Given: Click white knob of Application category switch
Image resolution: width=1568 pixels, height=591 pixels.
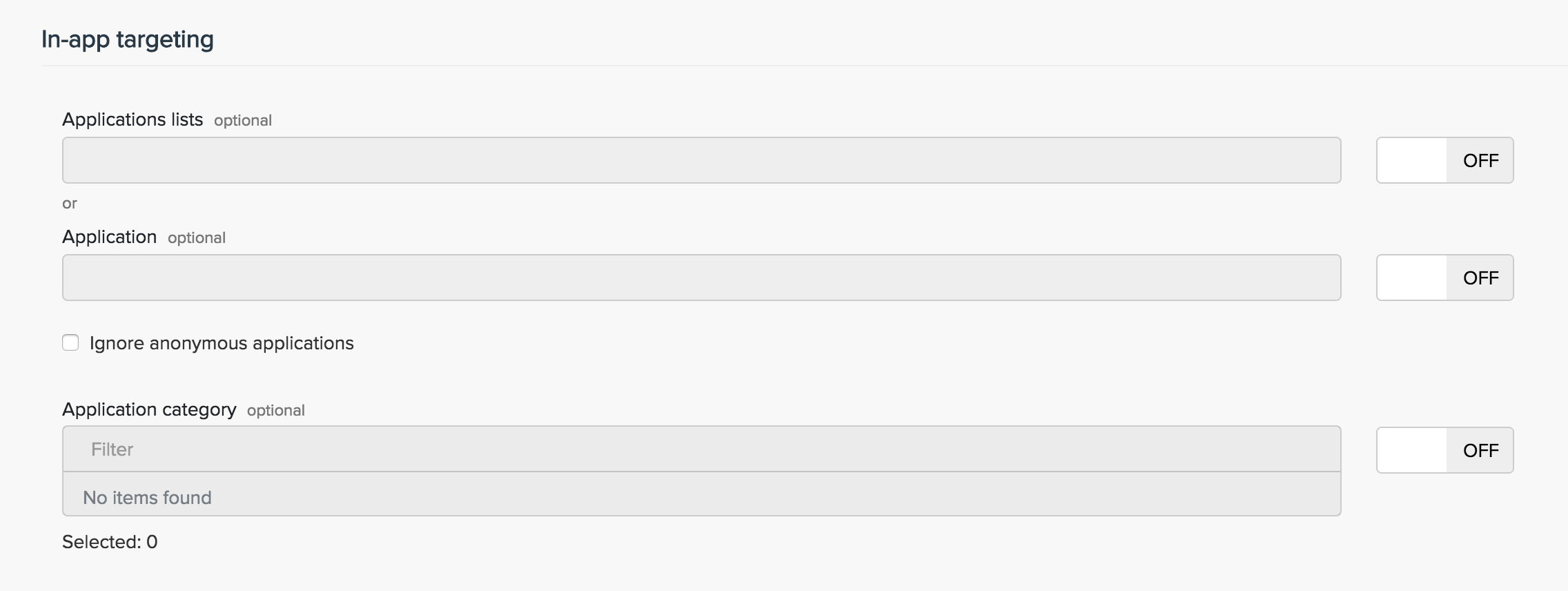Looking at the screenshot, I should pos(1412,450).
